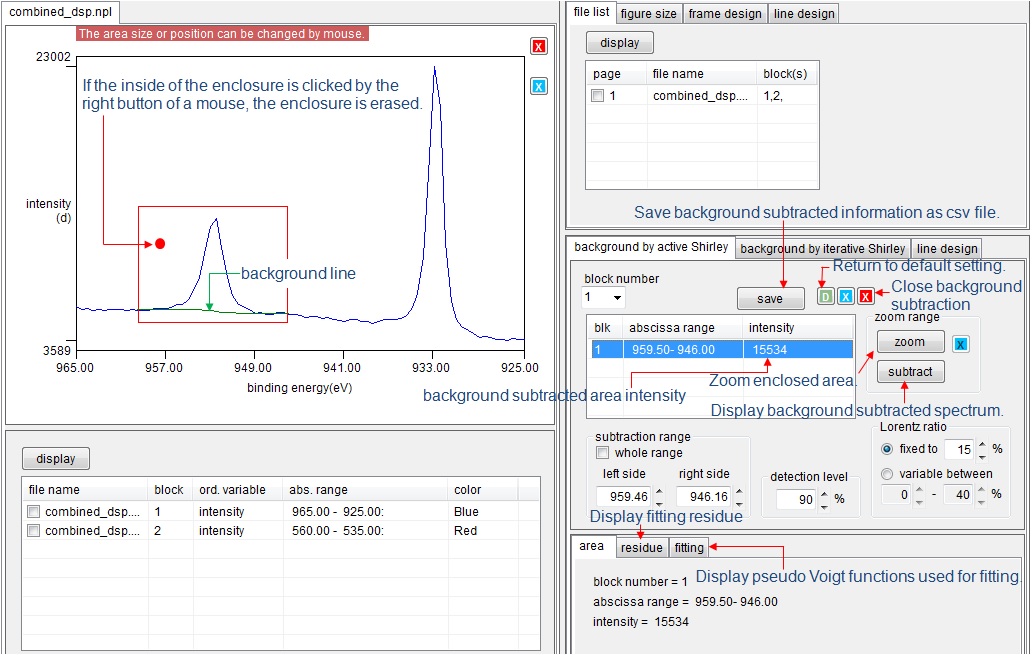Screen dimensions: 1036x655
Task: Click the save button
Action: click(770, 299)
